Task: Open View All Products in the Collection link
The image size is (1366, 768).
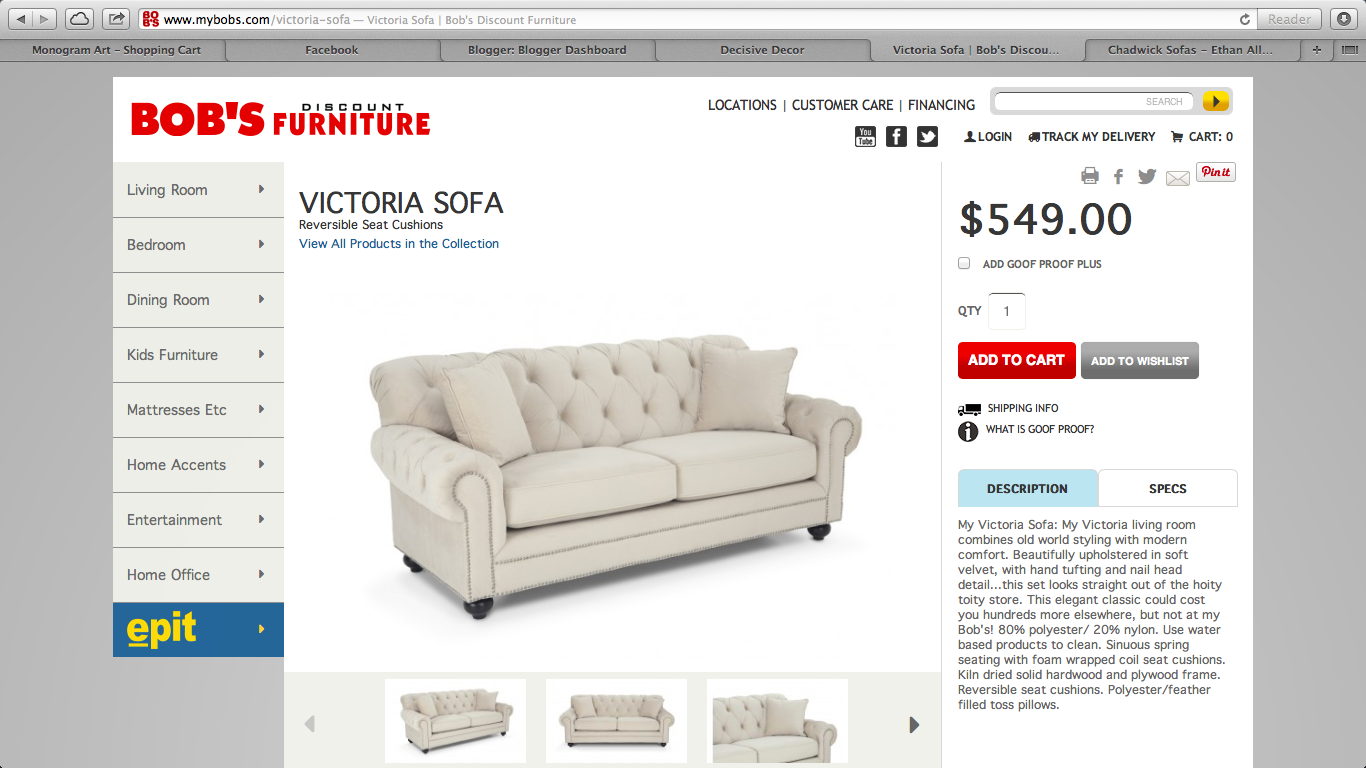Action: [399, 244]
